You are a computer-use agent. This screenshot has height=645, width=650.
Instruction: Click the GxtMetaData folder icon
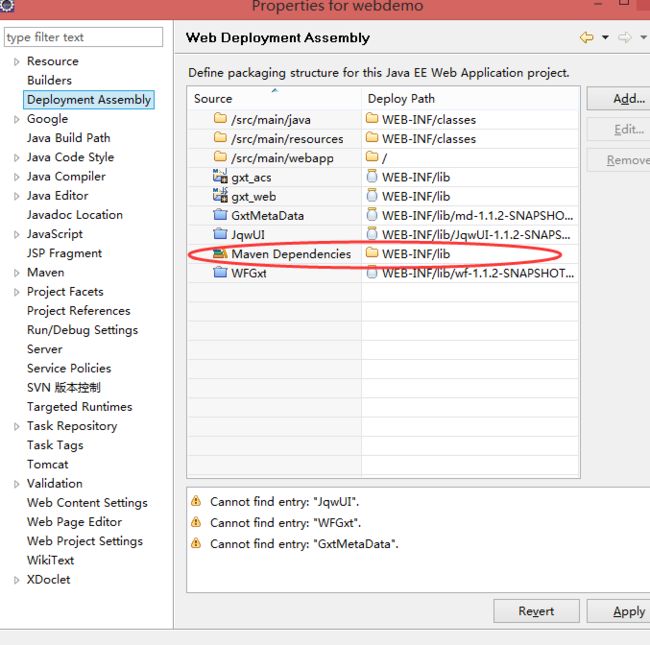click(221, 215)
